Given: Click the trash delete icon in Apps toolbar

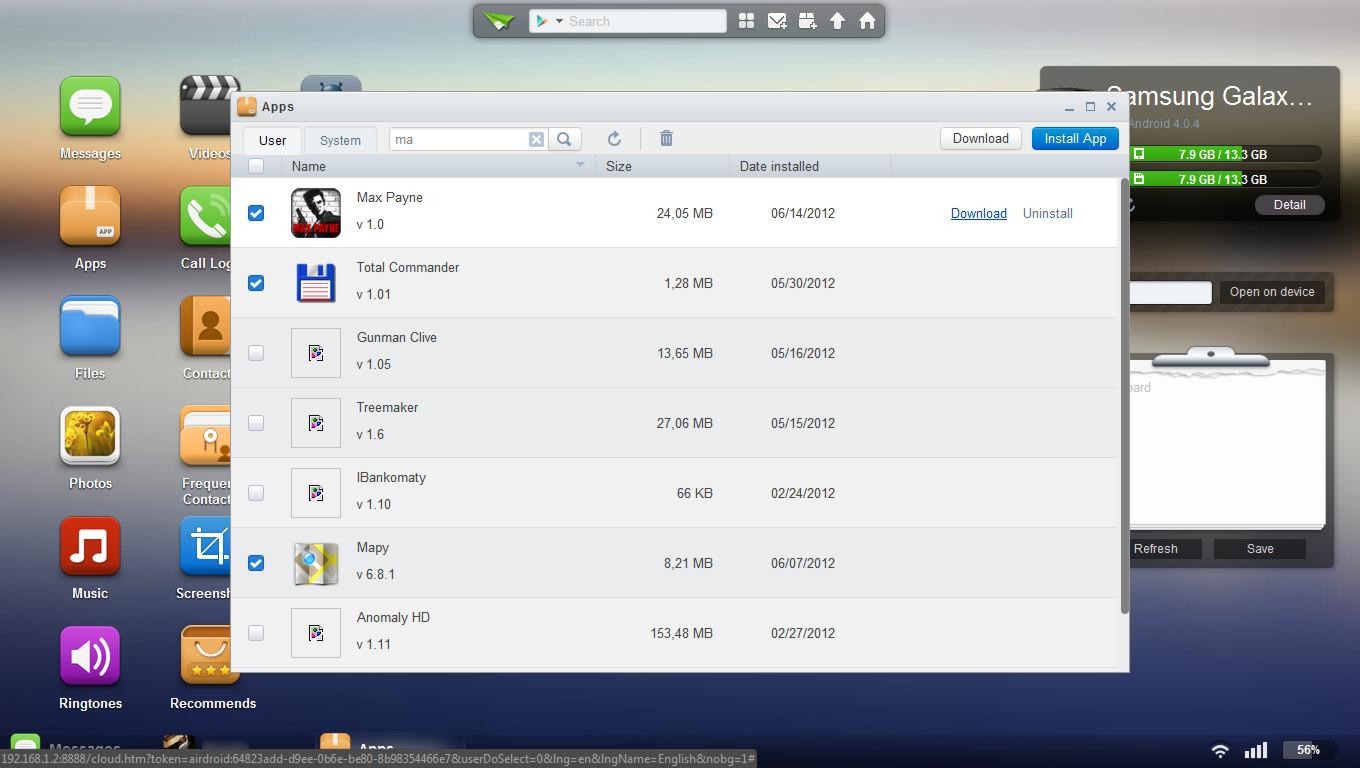Looking at the screenshot, I should pos(666,139).
